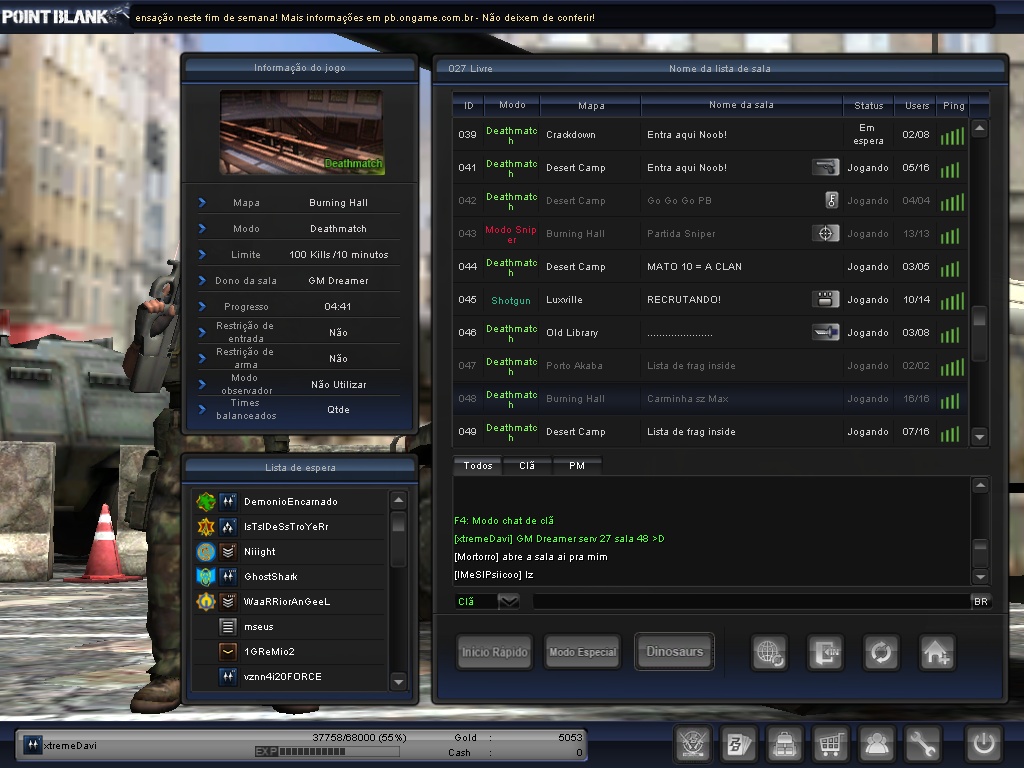This screenshot has width=1024, height=768.
Task: Click the arrow beside Mapa row
Action: point(202,202)
